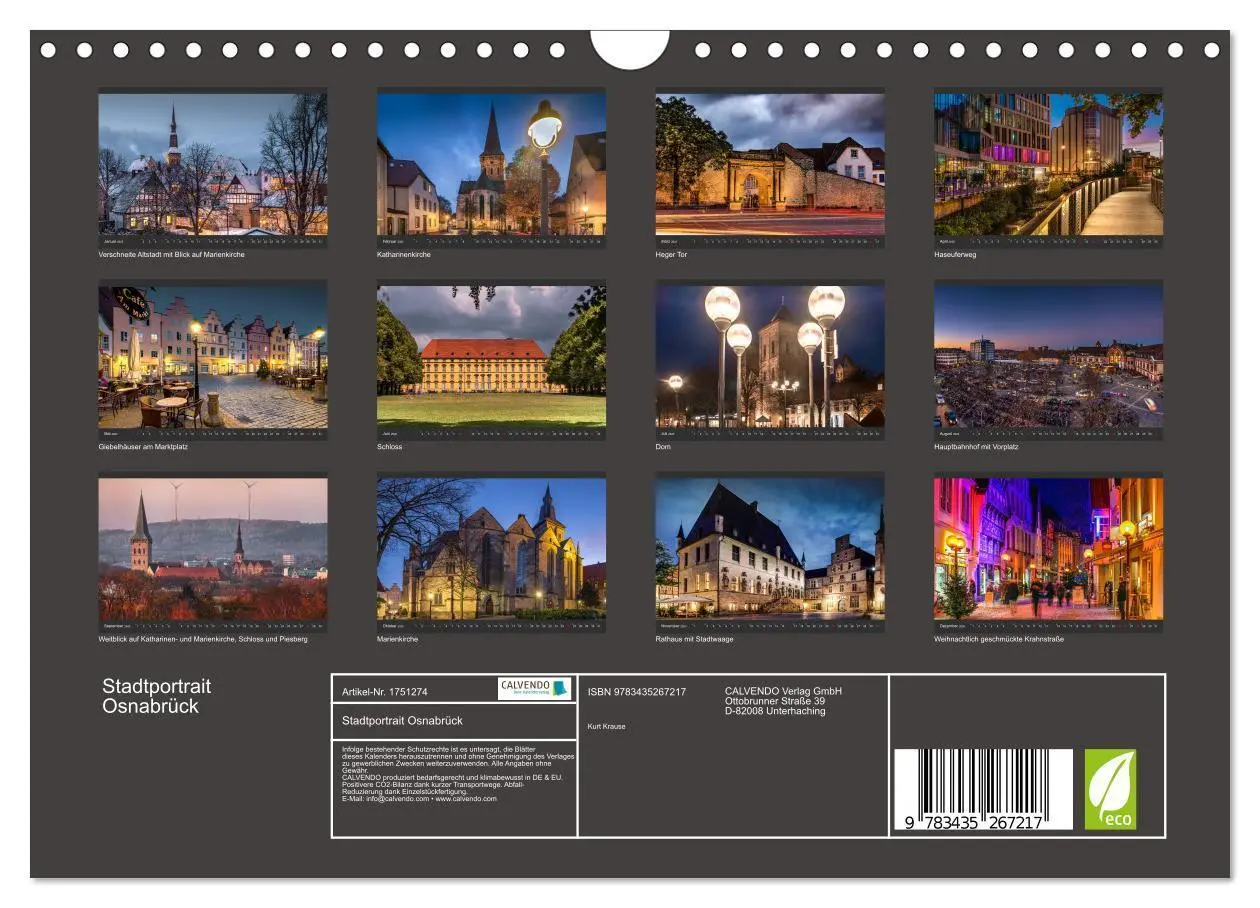Click the 'ISBN 9783435267217' text
The height and width of the screenshot is (908, 1260).
click(637, 692)
